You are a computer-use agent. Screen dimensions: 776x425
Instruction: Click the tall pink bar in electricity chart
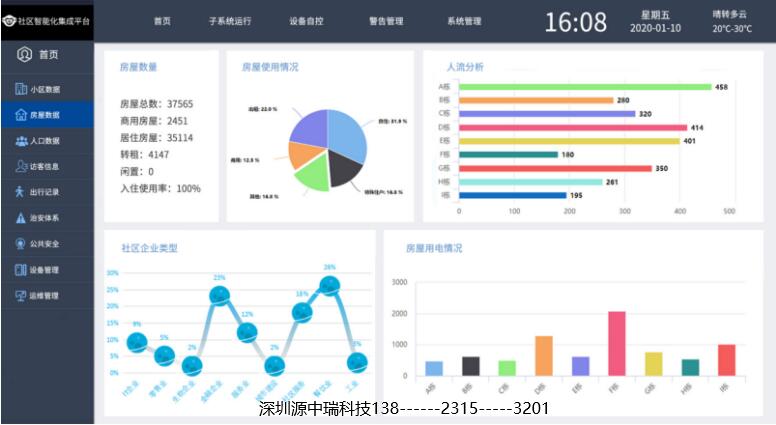point(617,343)
